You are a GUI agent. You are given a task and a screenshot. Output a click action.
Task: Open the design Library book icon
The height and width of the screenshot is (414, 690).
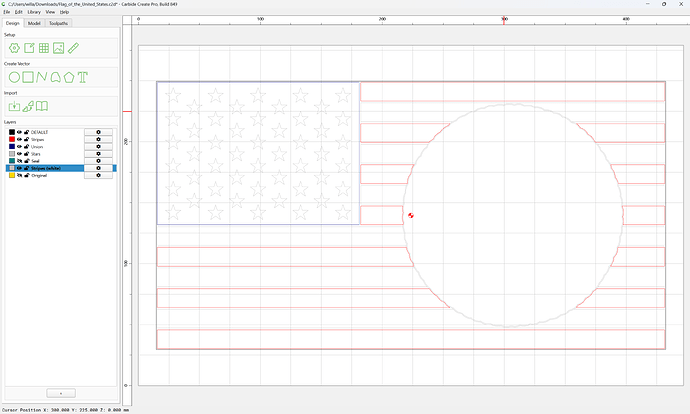click(x=42, y=106)
